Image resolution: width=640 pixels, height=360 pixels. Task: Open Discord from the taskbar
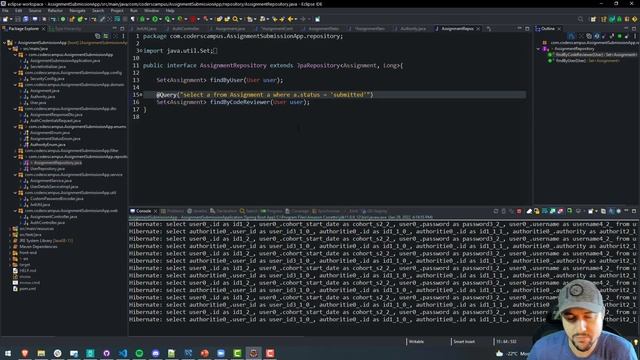click(156, 353)
